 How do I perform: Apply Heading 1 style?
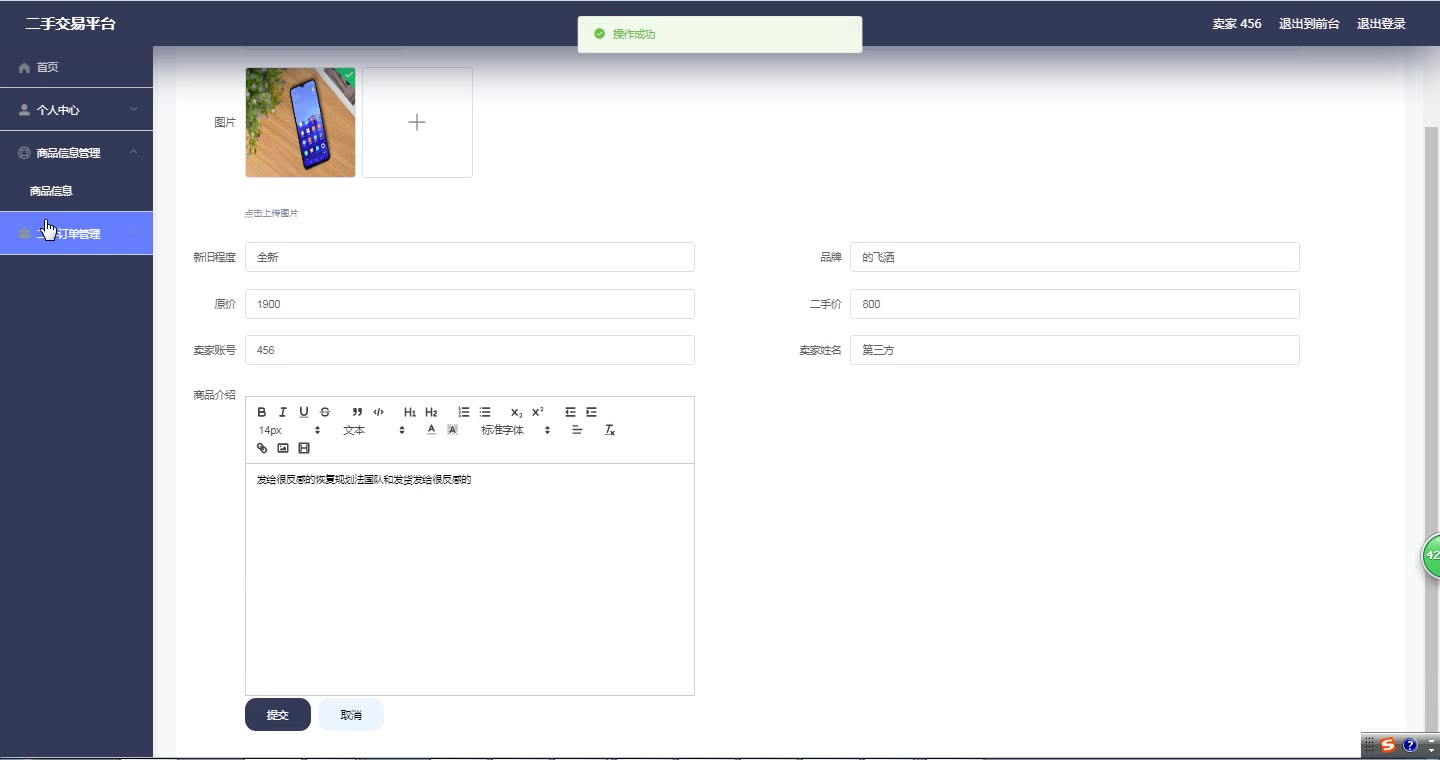click(410, 412)
